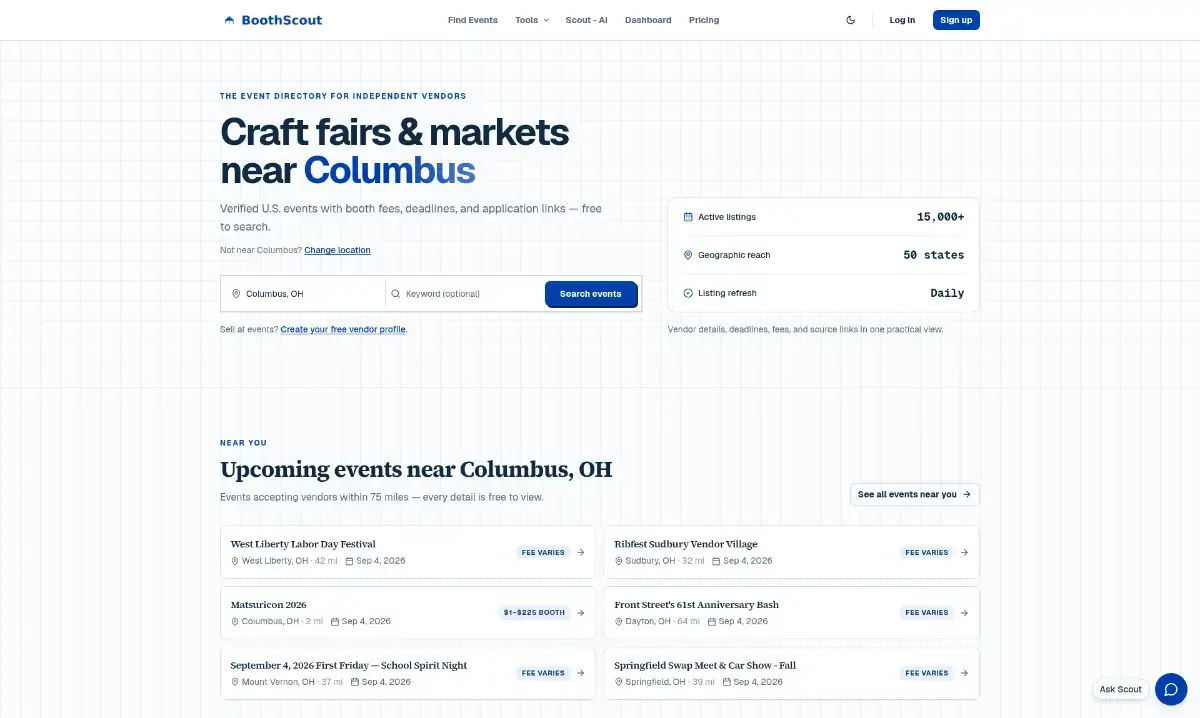Click the BoothScout tent logo icon

[229, 20]
